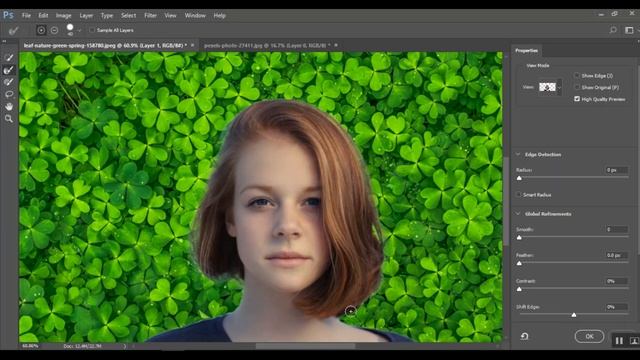Click the Shift Edge value field
This screenshot has width=640, height=360.
[x=616, y=307]
